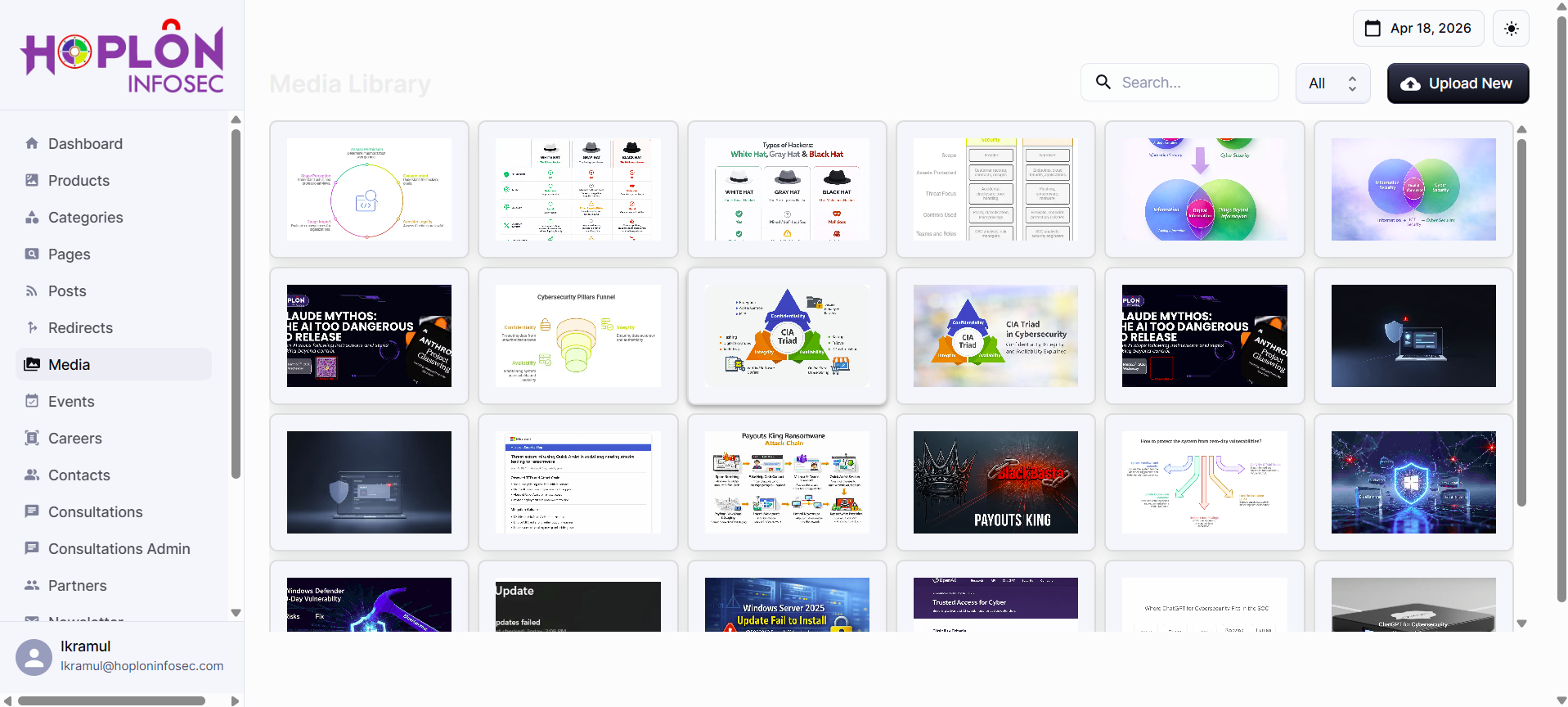1568x707 pixels.
Task: Go to Pages in sidebar
Action: coord(70,254)
